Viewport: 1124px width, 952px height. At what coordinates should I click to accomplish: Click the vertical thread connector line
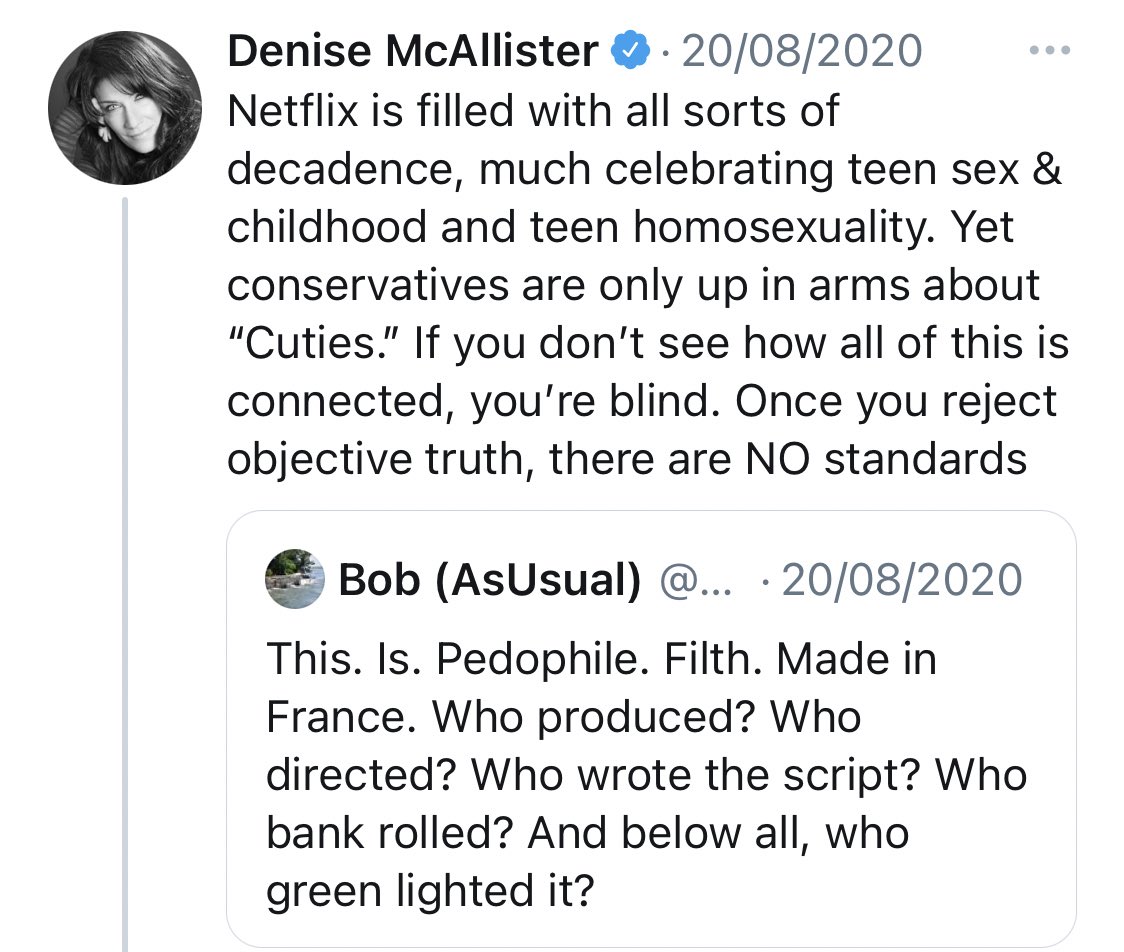pos(125,573)
